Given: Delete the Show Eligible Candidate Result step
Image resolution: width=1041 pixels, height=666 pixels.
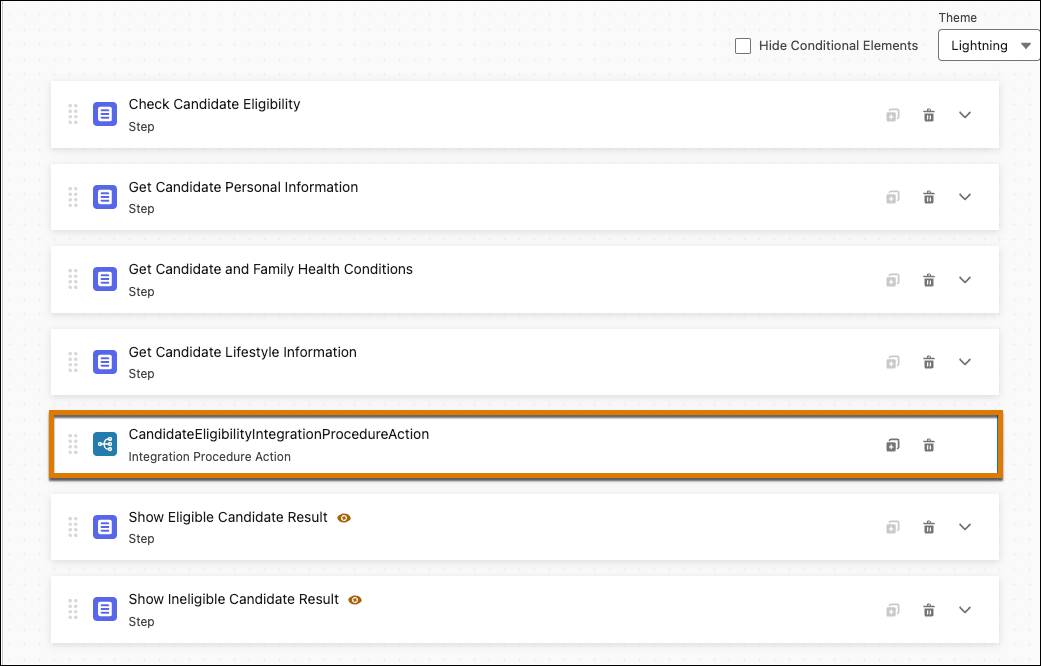Looking at the screenshot, I should [929, 527].
